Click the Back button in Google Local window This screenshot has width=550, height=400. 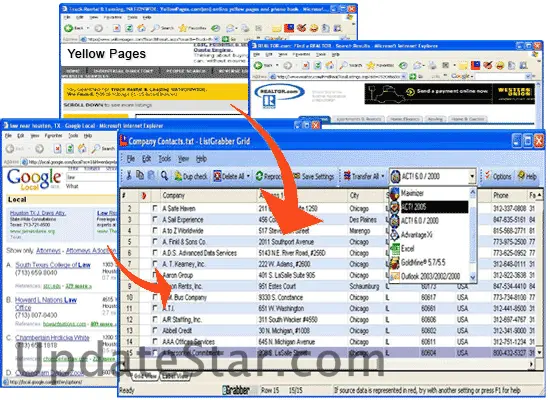click(x=15, y=148)
